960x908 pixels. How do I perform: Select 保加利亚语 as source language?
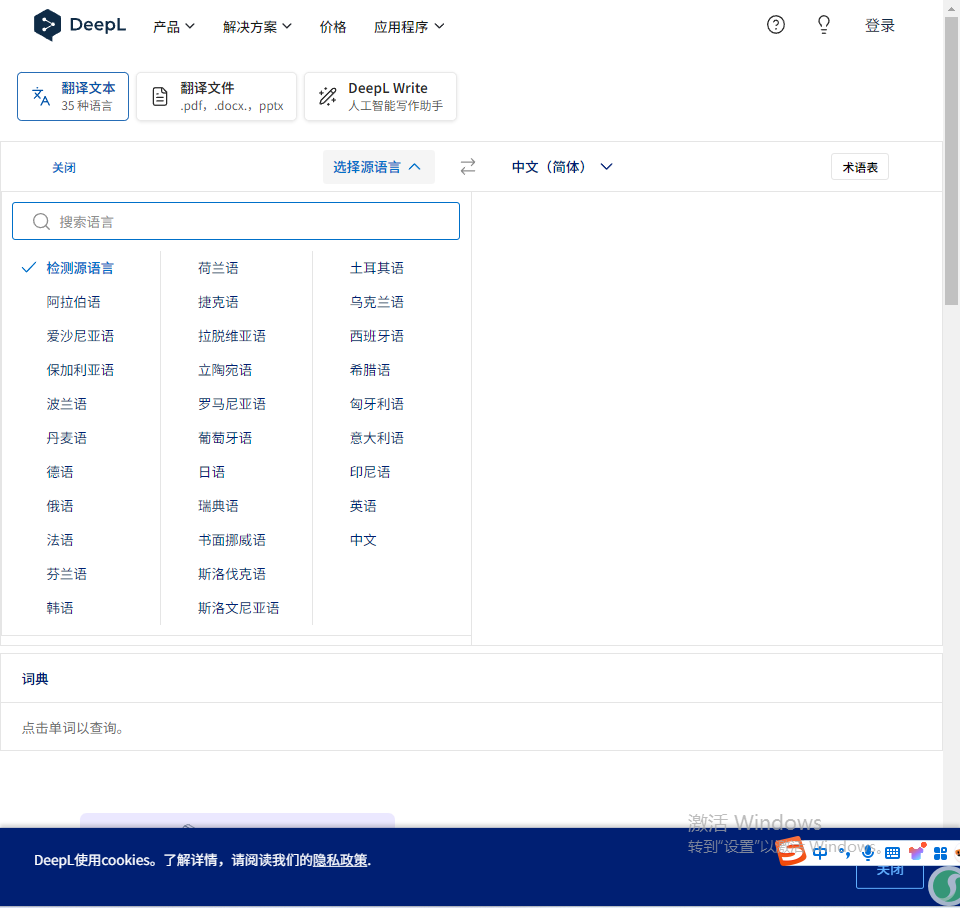(x=80, y=370)
